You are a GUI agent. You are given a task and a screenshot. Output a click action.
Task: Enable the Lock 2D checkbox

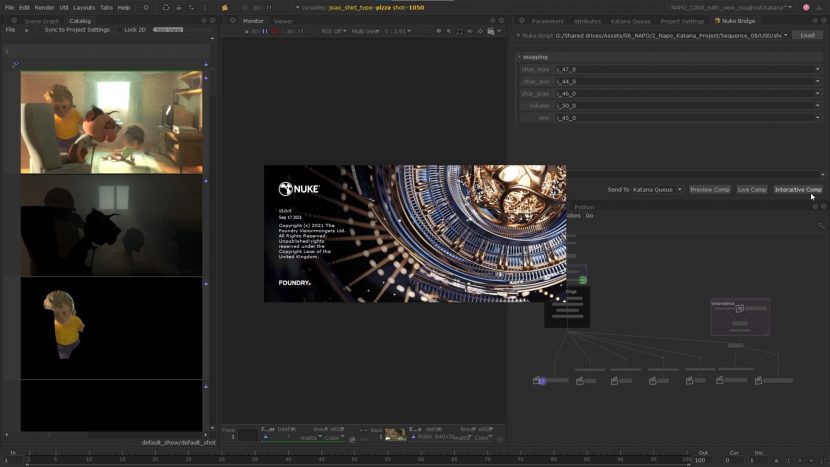[119, 30]
